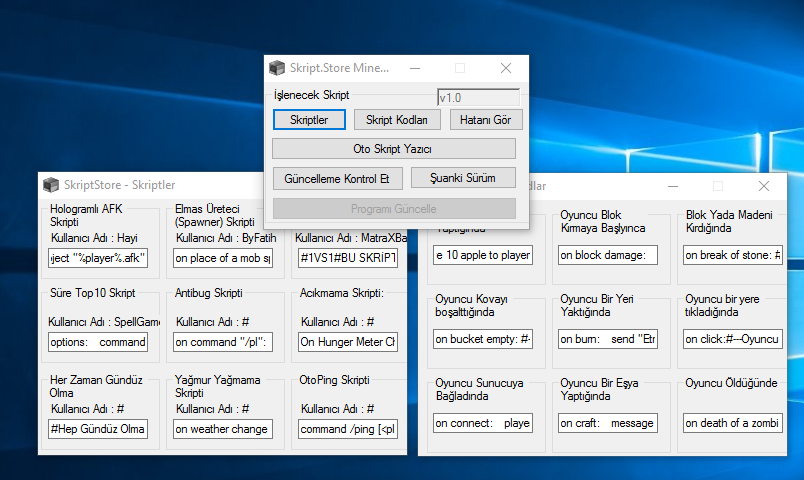Click 'Oyuncu bir yere tıkladığında' label
This screenshot has width=804, height=480.
point(722,306)
